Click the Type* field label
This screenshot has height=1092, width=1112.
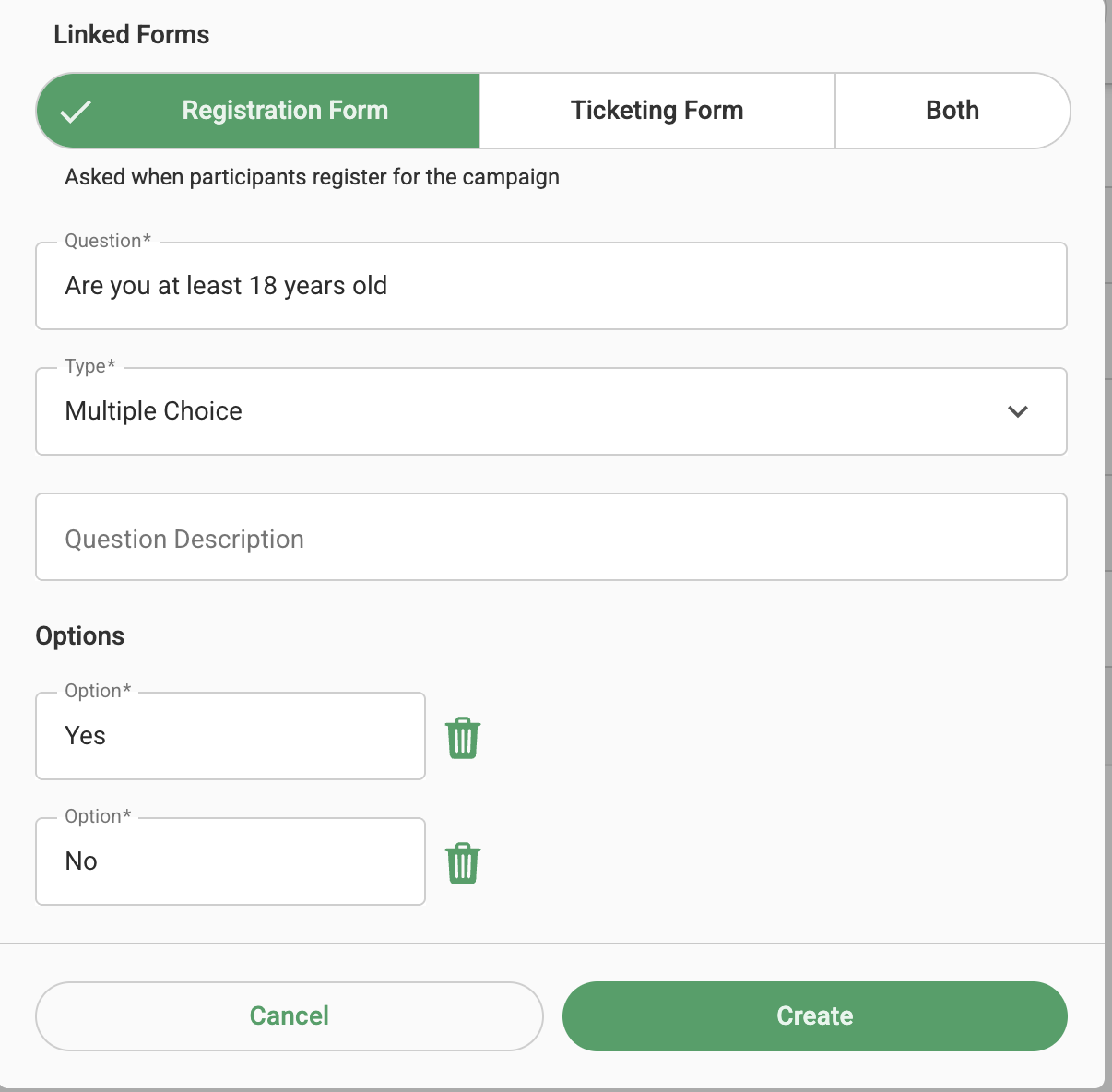(90, 366)
